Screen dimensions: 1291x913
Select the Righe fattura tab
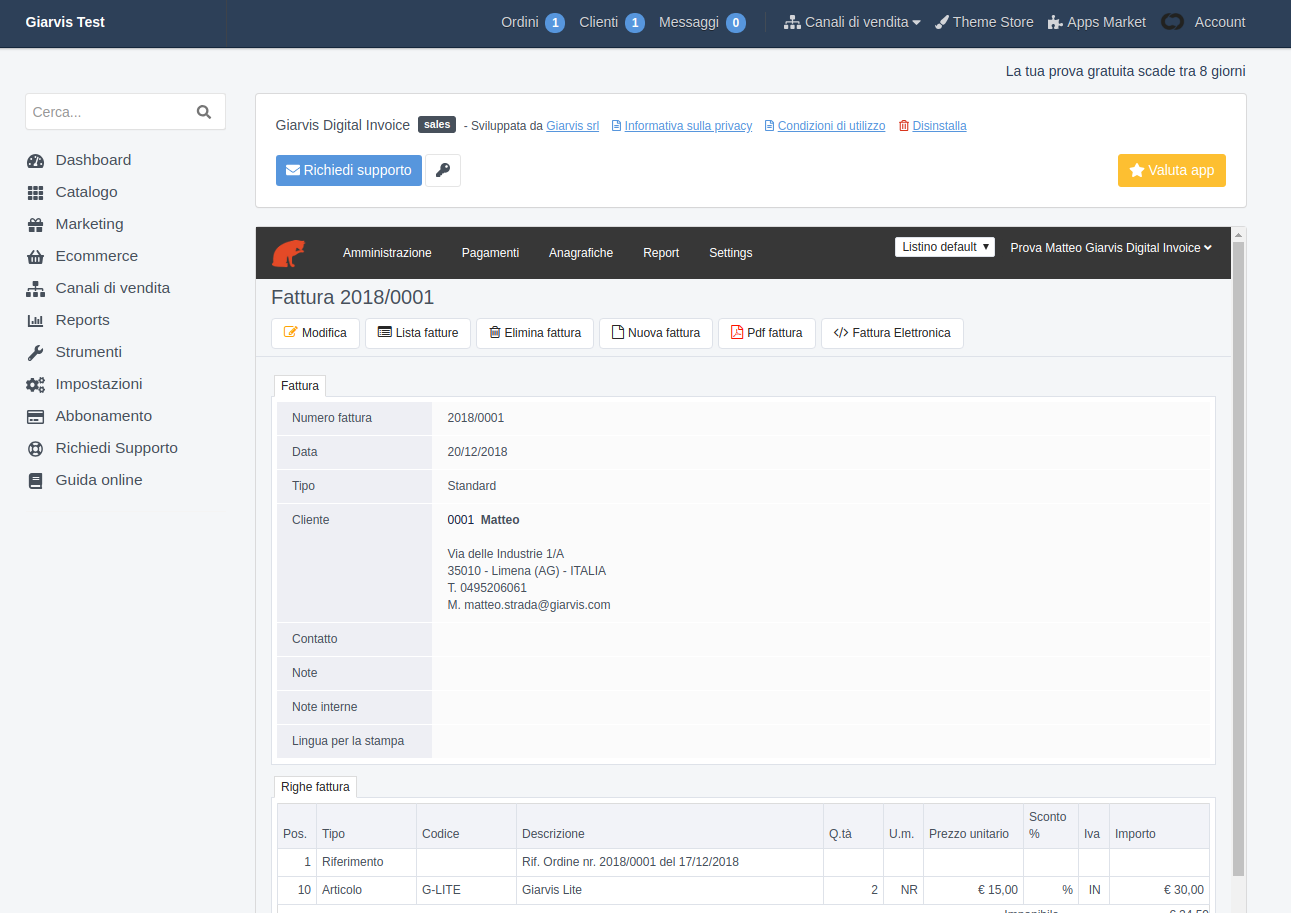[x=315, y=787]
